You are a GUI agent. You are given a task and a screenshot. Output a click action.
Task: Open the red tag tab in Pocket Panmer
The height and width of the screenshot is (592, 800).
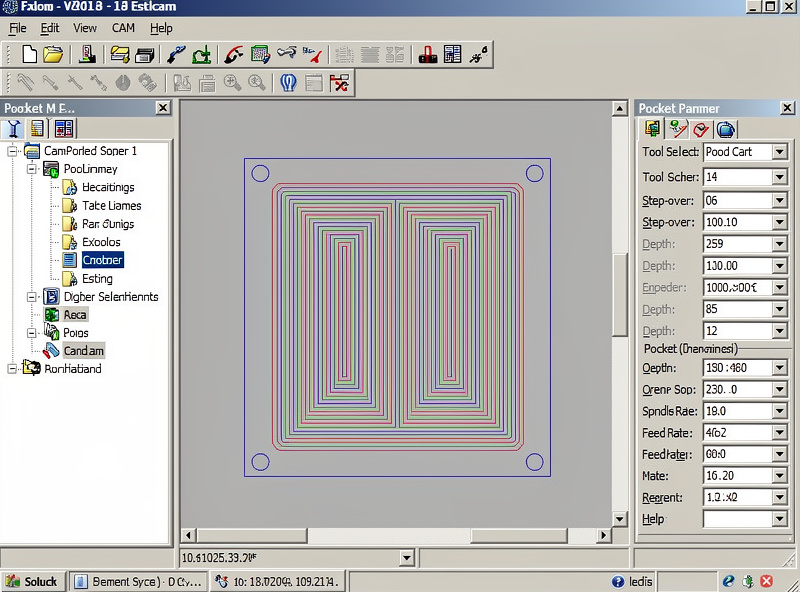pos(701,130)
